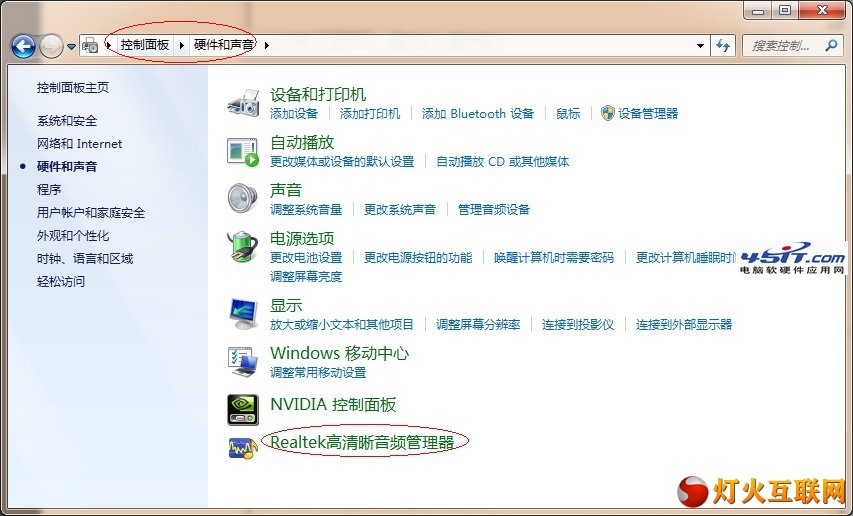
Task: Open the 管理音频设备 link
Action: coord(494,209)
